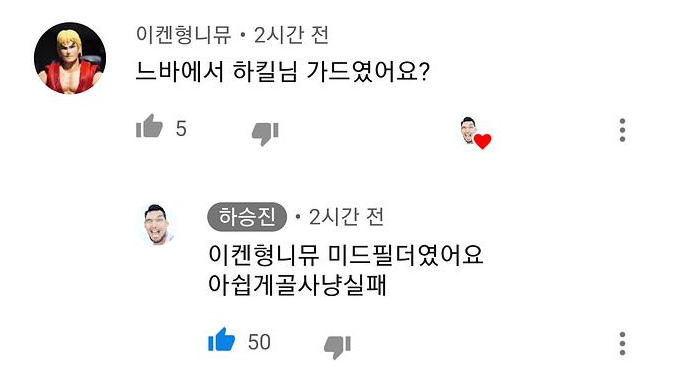Screen dimensions: 687x385
Task: Visit the 이켄형니뮤 channel name above comment
Action: [x=183, y=35]
